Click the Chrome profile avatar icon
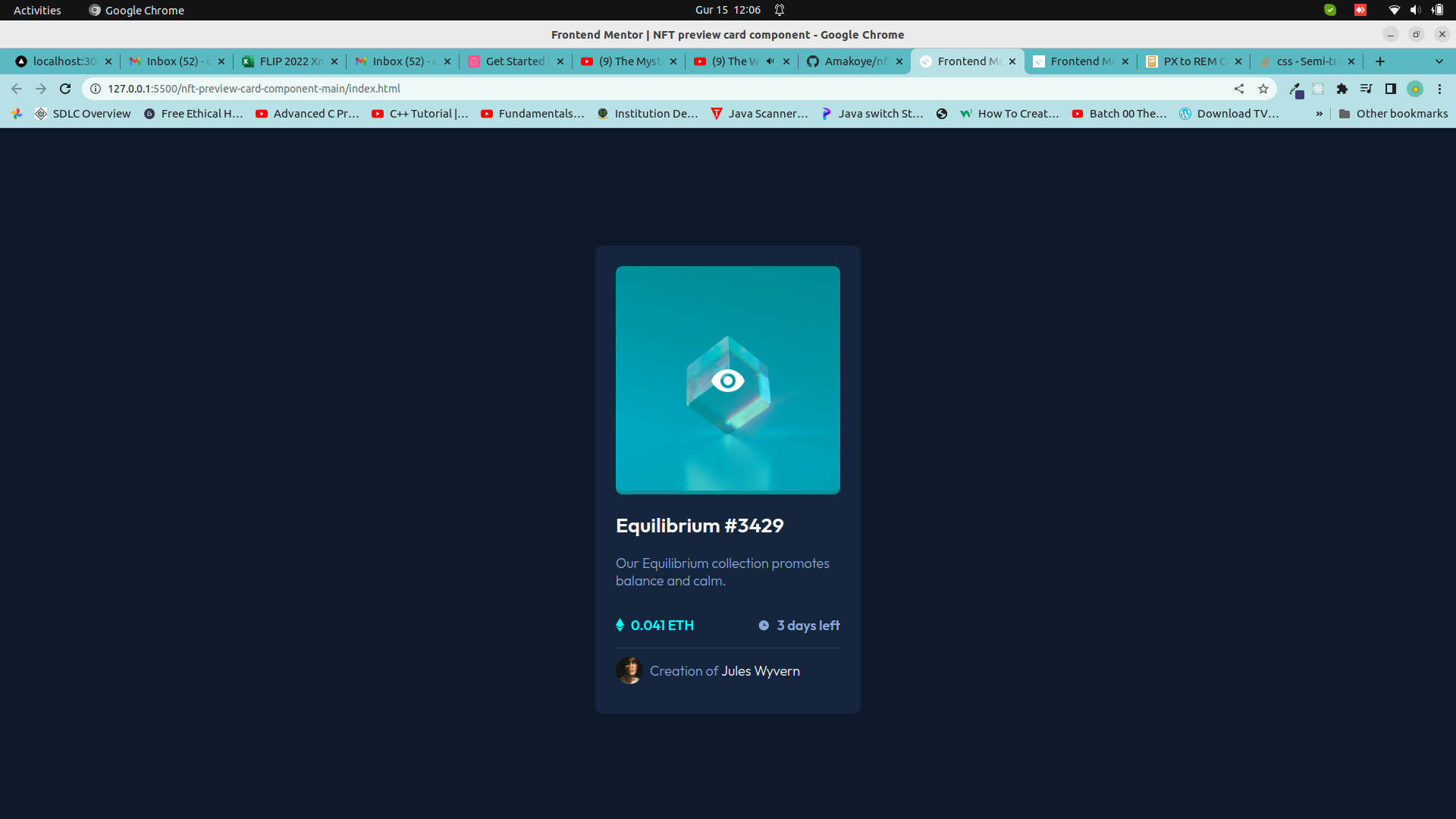 pyautogui.click(x=1415, y=89)
